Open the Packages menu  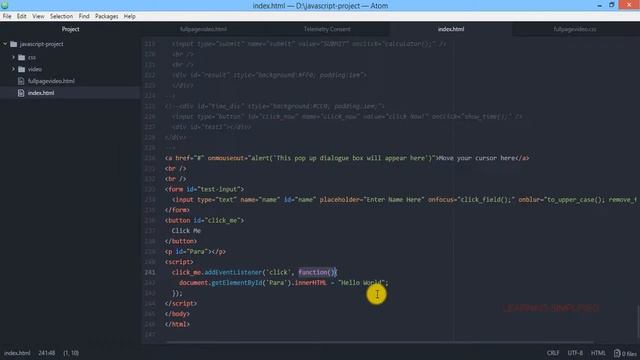(x=107, y=16)
